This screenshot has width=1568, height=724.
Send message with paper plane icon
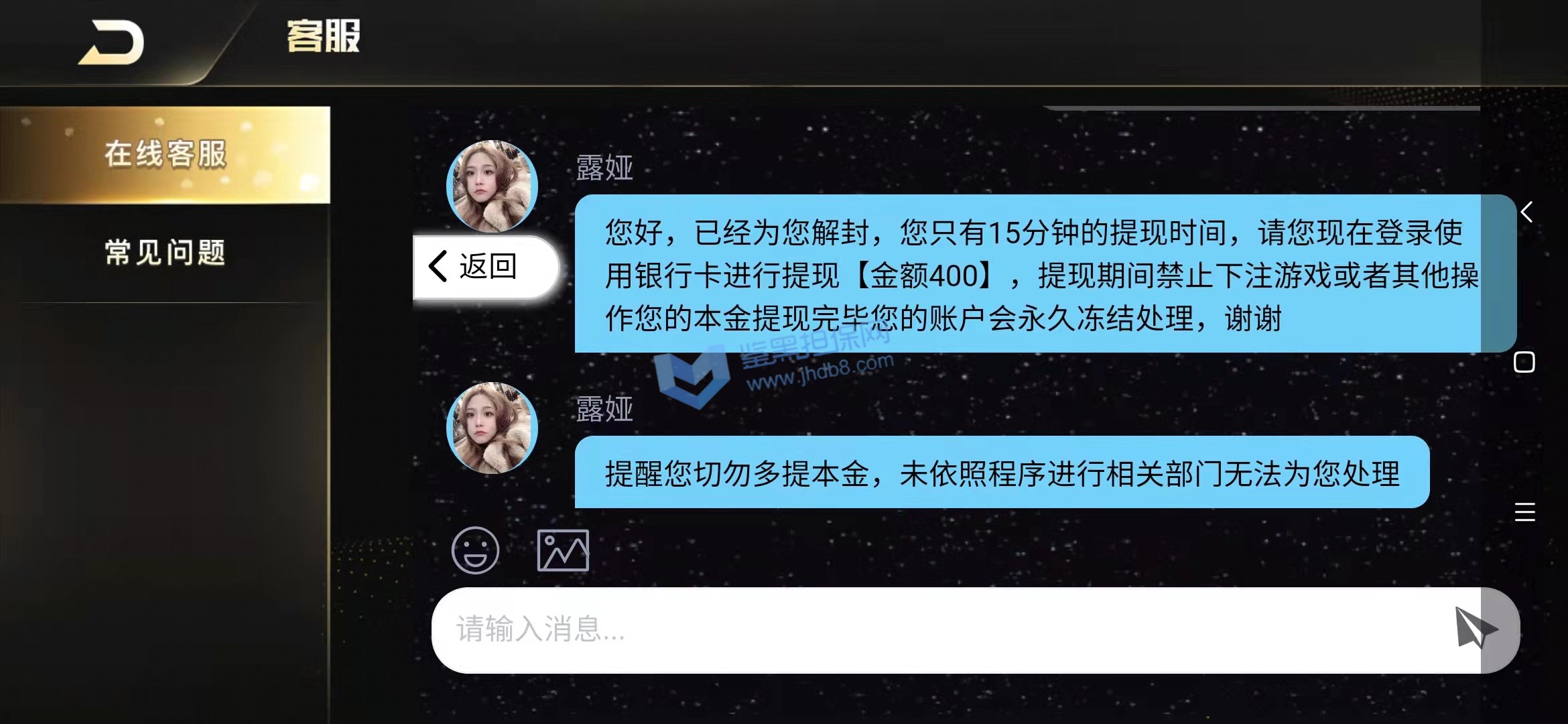coord(1475,628)
